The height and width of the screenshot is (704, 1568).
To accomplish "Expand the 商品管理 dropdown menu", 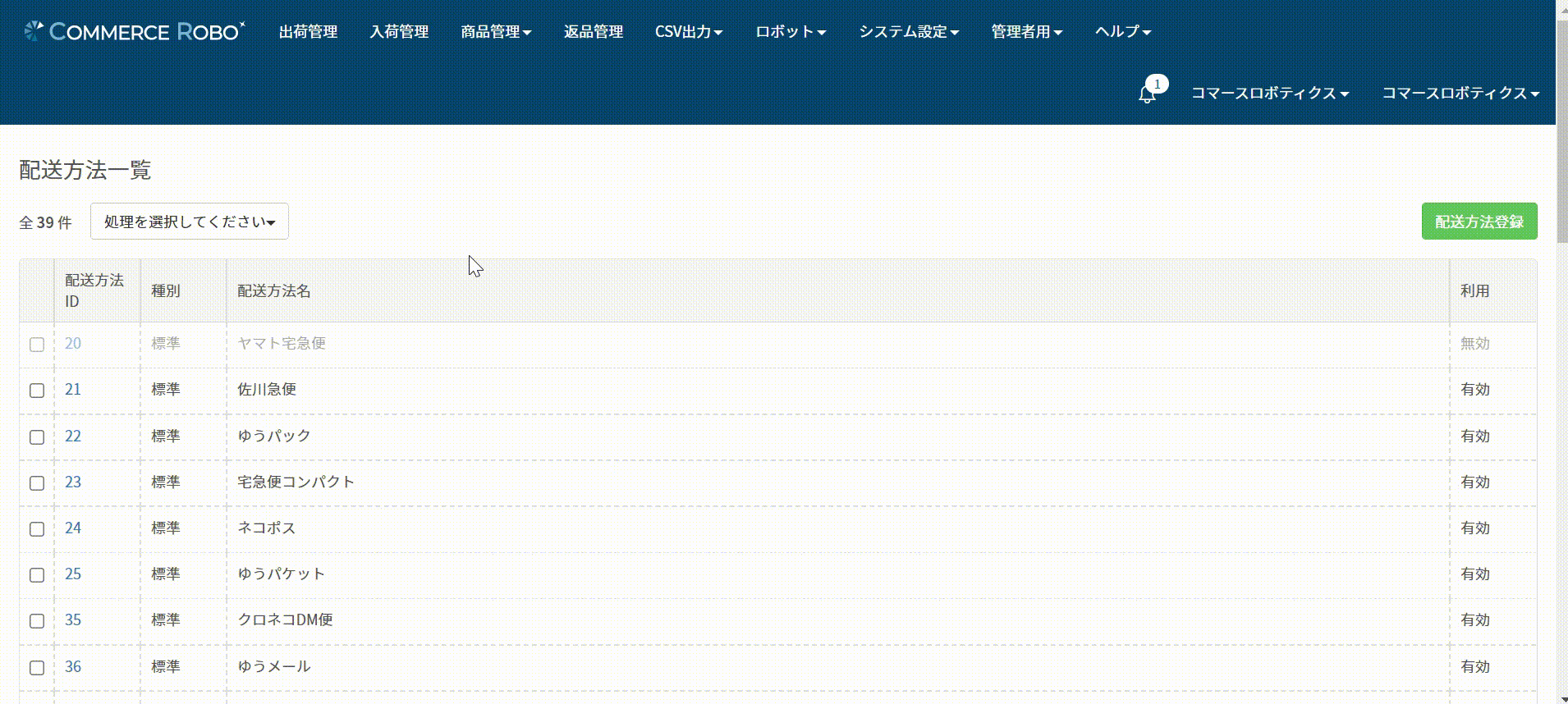I will [x=496, y=31].
